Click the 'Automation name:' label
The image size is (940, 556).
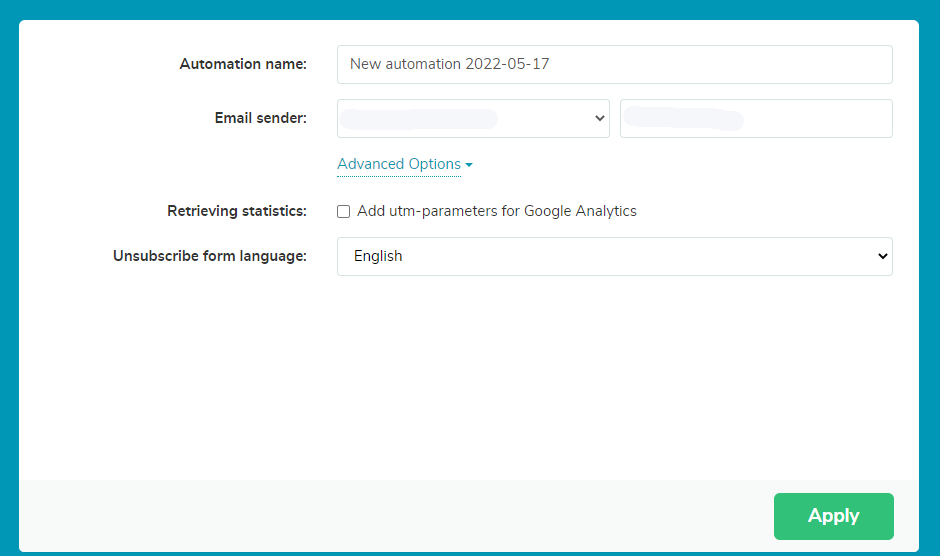pyautogui.click(x=243, y=64)
